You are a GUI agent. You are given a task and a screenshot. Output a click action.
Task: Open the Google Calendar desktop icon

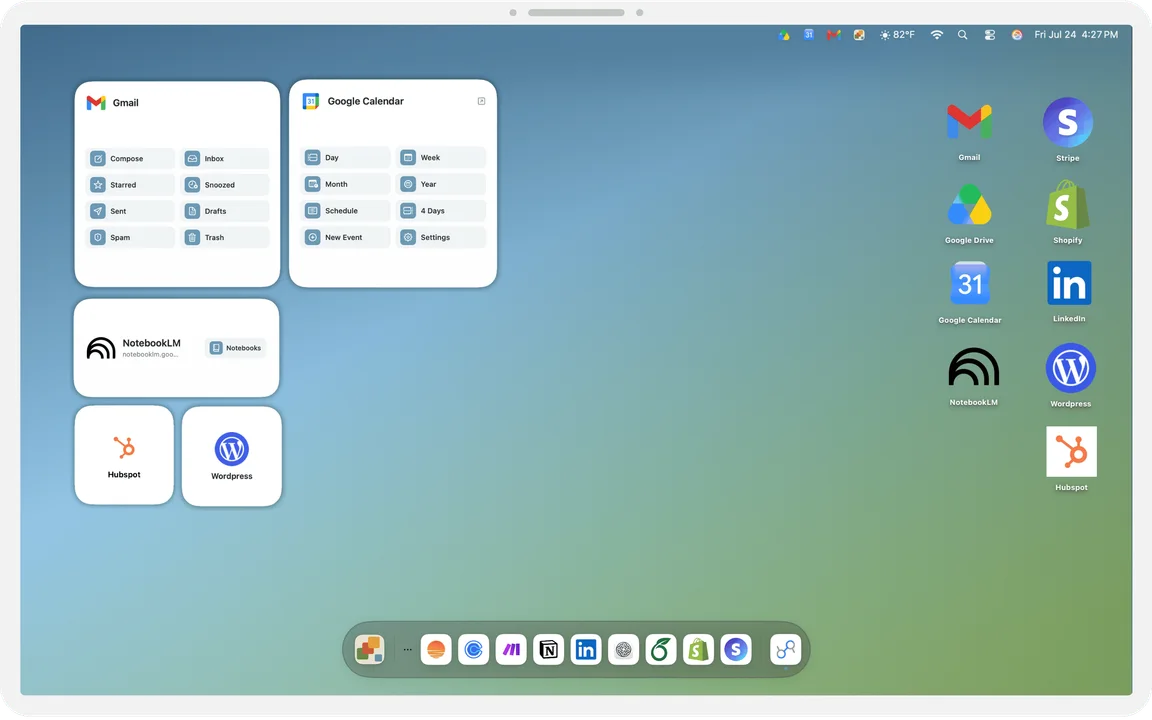[x=970, y=284]
